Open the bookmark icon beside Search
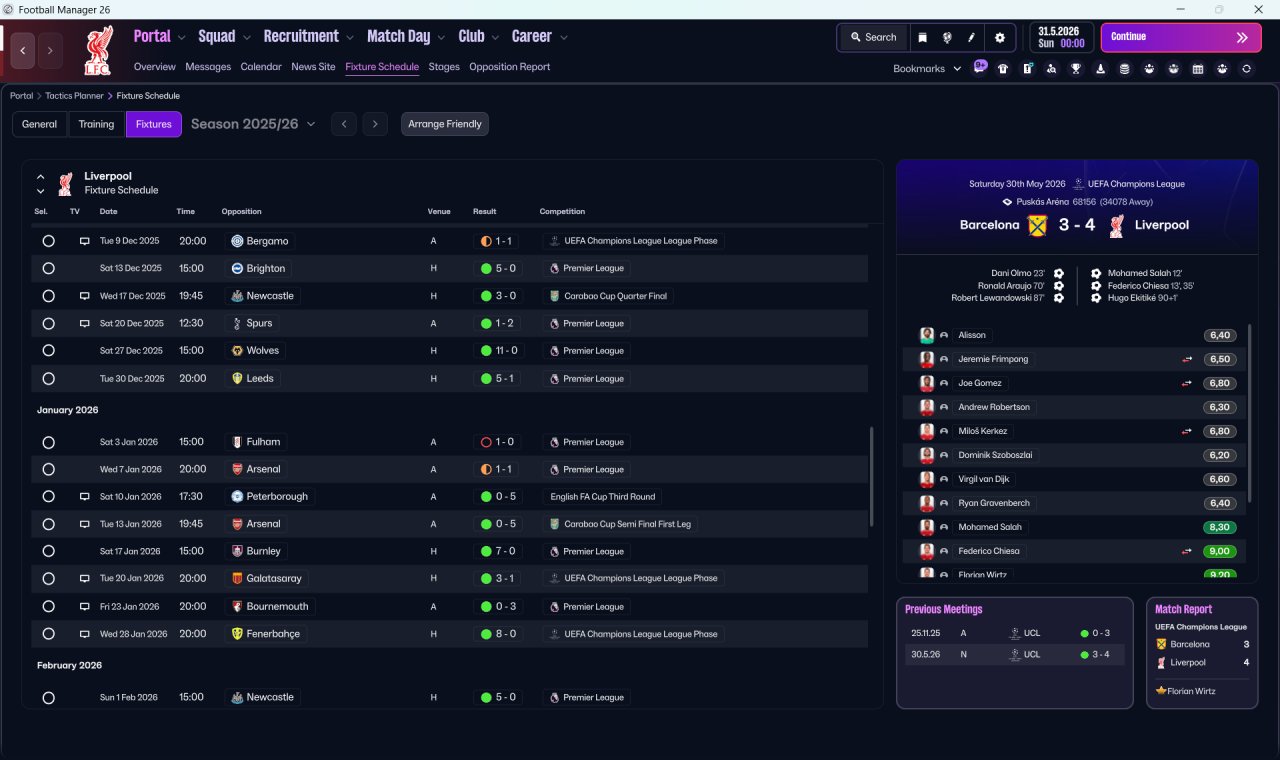1280x760 pixels. click(922, 37)
